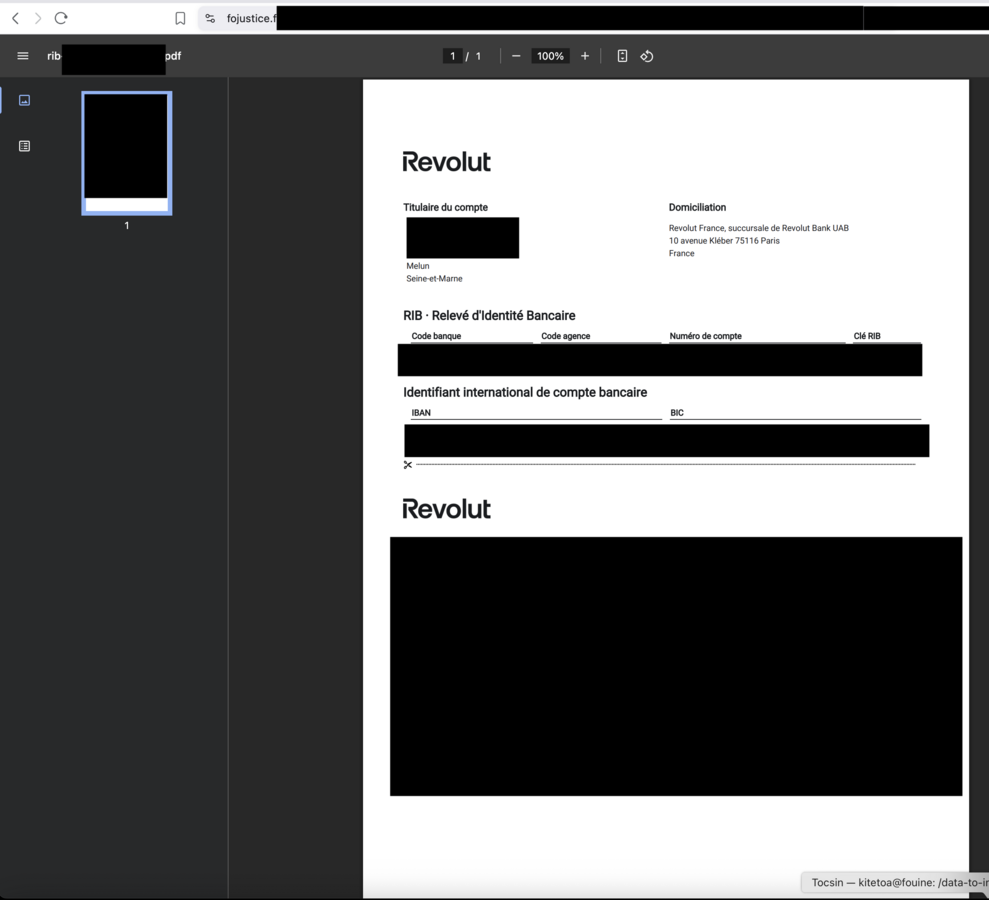Click the browser forward arrow
989x900 pixels.
point(38,18)
